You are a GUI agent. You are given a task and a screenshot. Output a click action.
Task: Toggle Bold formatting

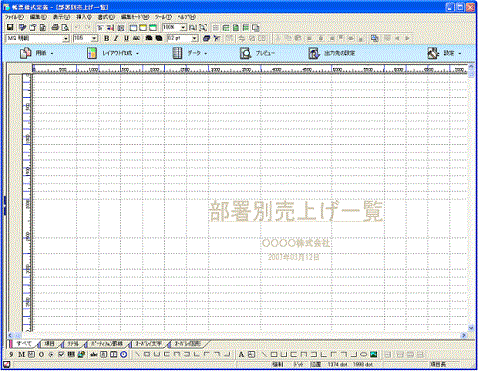106,38
